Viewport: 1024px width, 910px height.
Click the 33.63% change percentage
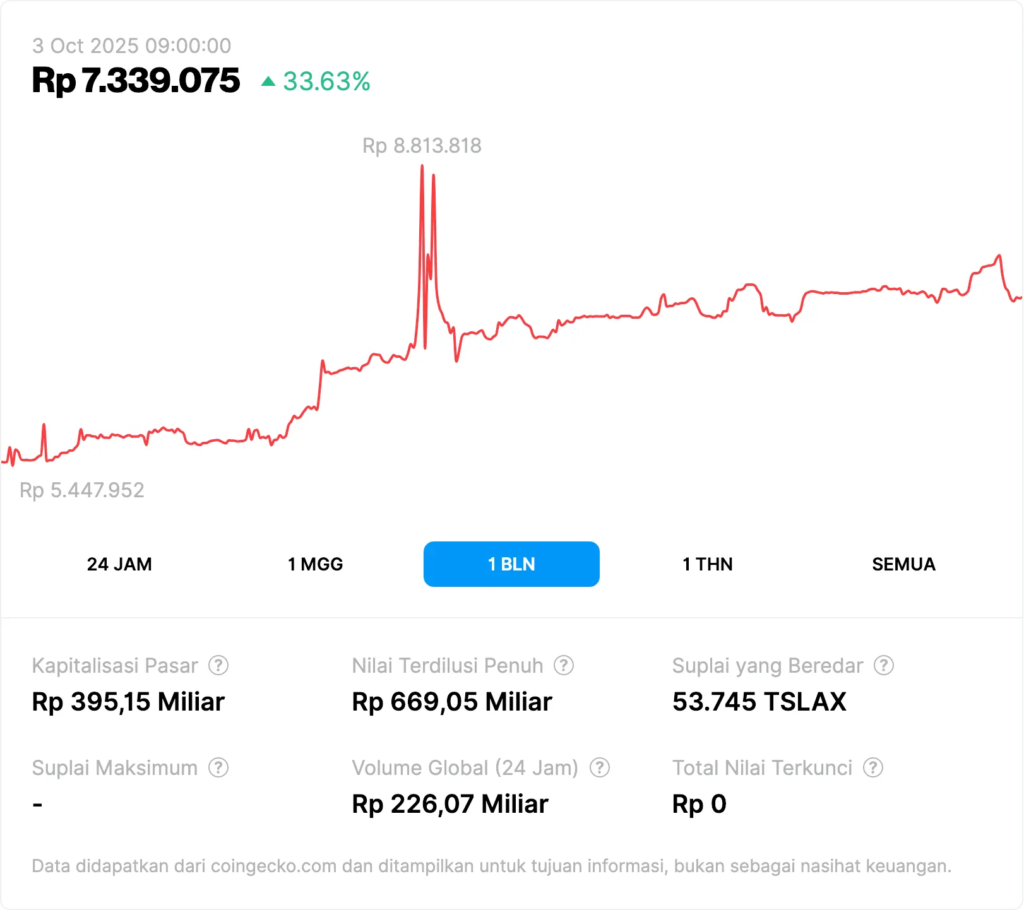326,81
